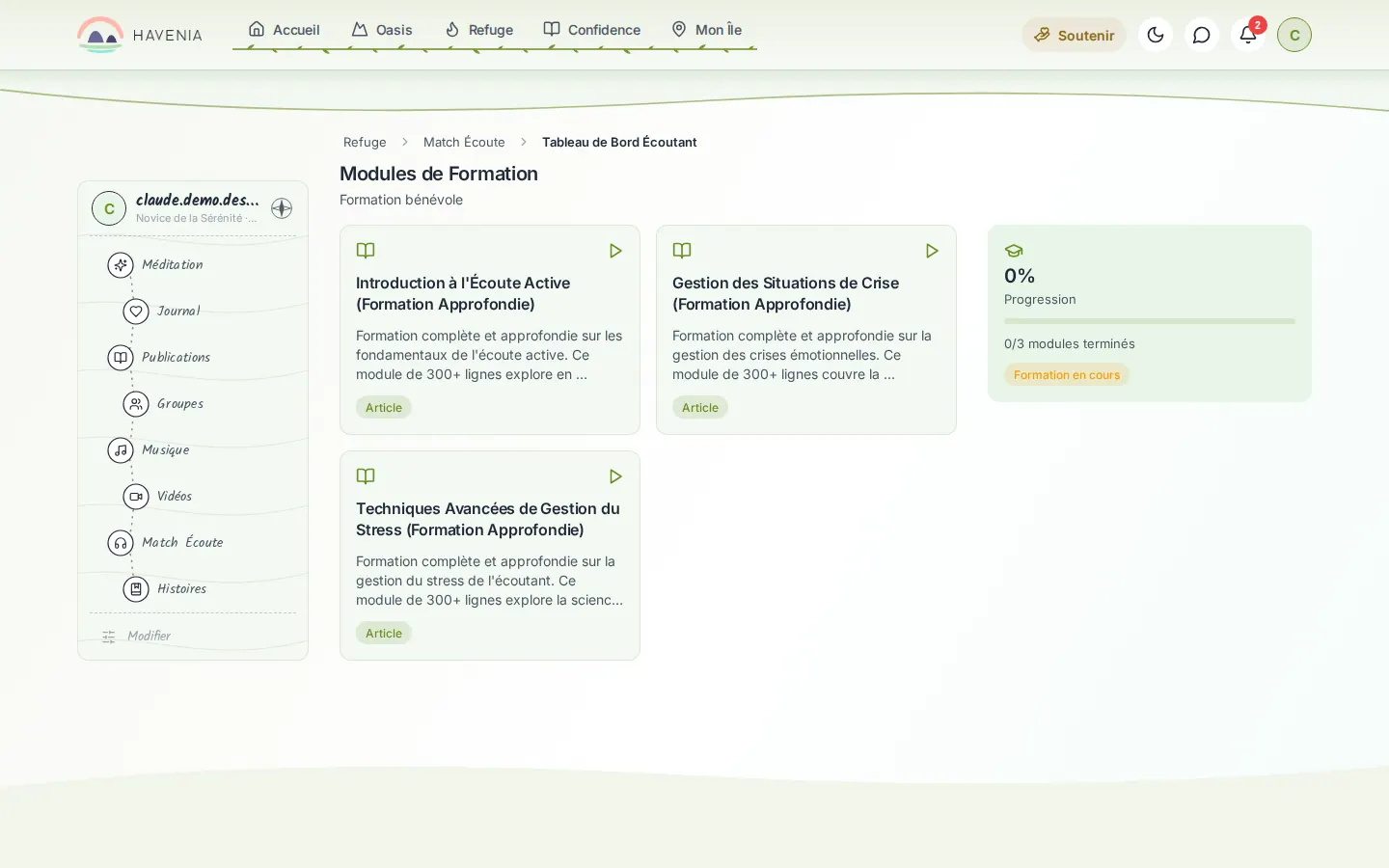This screenshot has width=1389, height=868.
Task: Click the Formation bénévole subtitle
Action: tap(401, 200)
